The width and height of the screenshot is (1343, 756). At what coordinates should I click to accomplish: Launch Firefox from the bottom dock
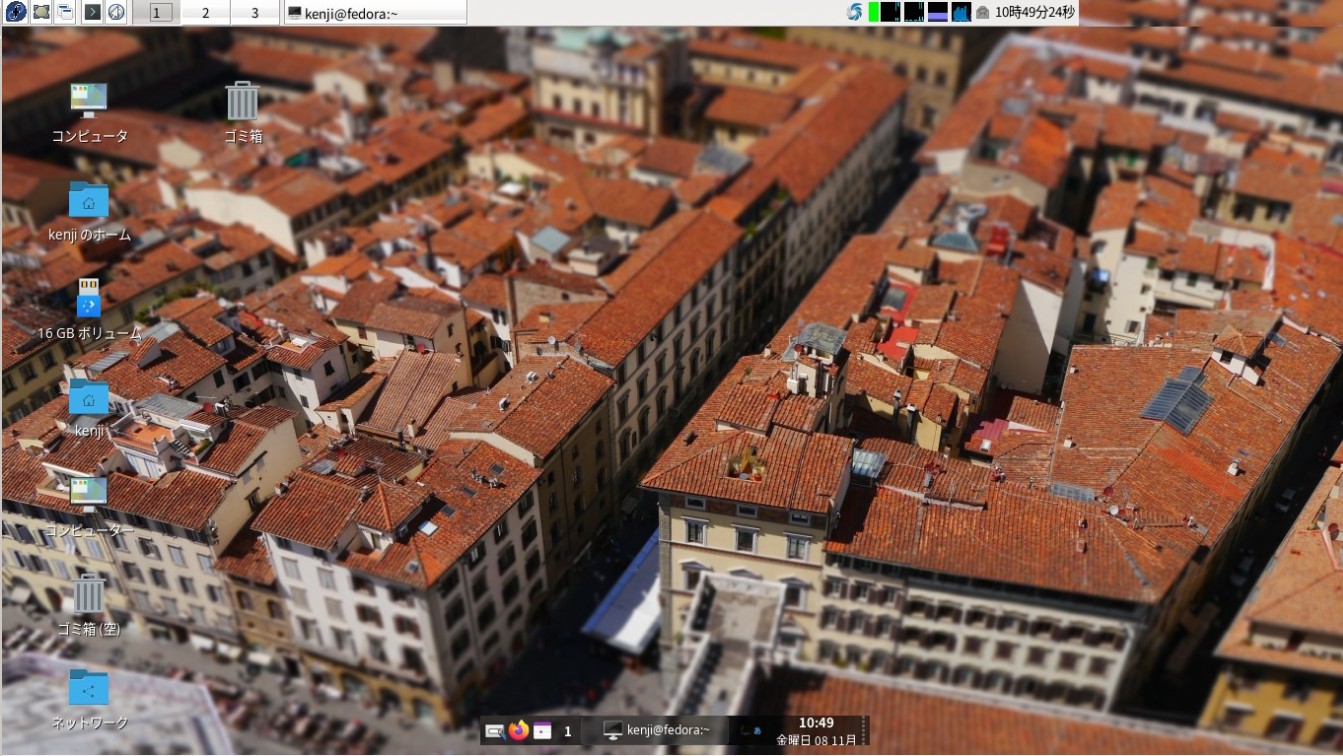click(518, 731)
